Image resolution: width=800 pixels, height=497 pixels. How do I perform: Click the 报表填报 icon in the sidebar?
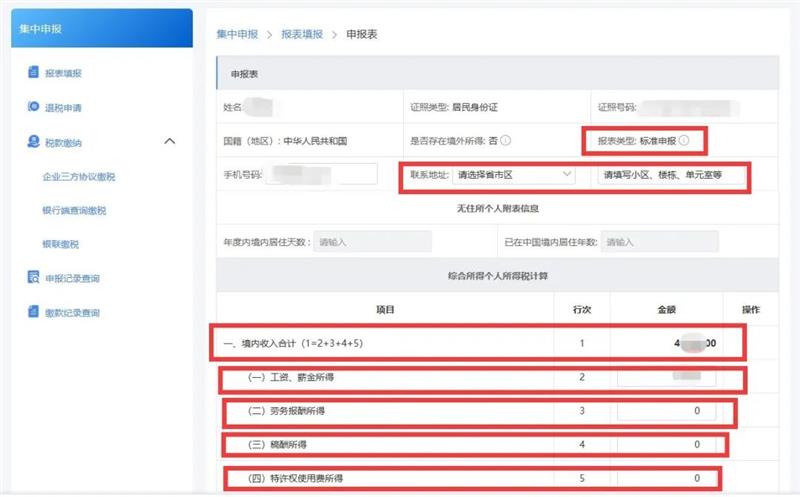tap(34, 73)
